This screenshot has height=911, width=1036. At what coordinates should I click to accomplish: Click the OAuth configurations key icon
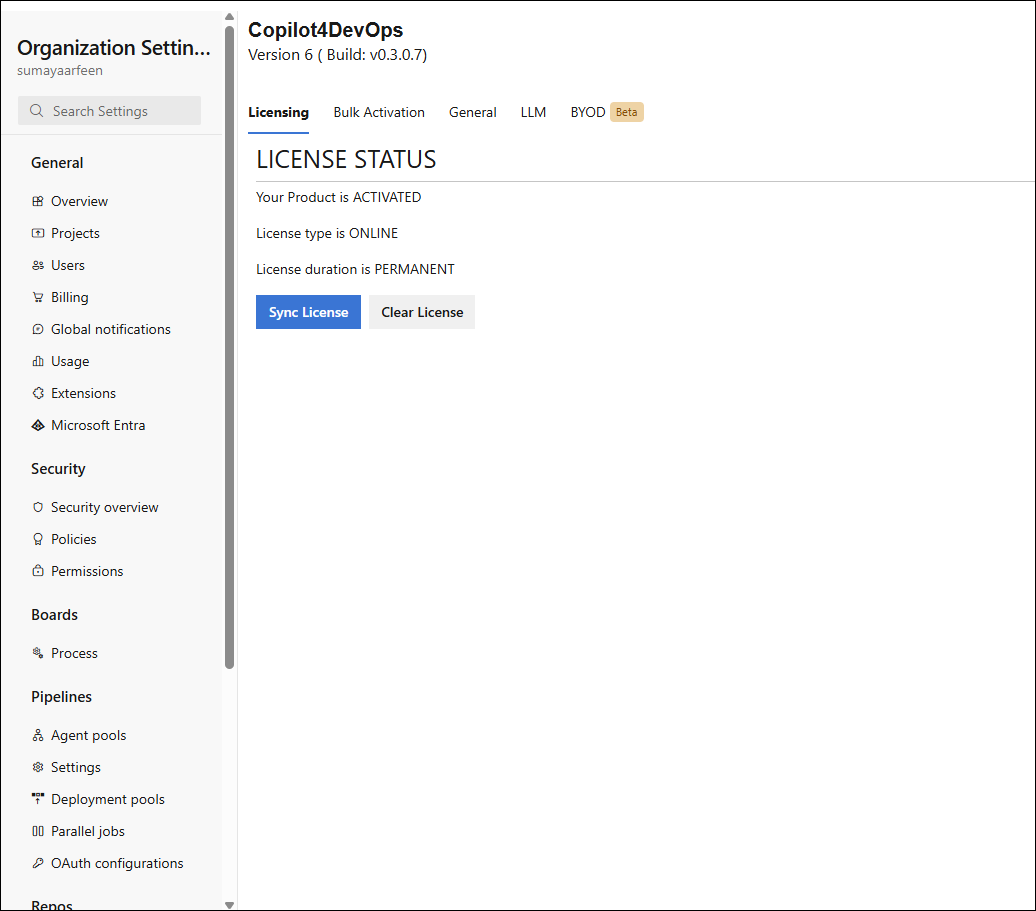(x=38, y=863)
